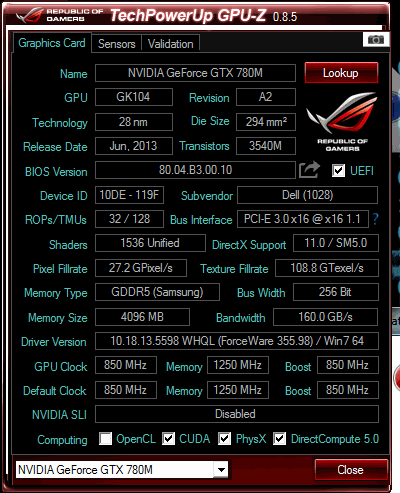This screenshot has width=400, height=493.
Task: Click the ROG logo in title bar
Action: [29, 15]
